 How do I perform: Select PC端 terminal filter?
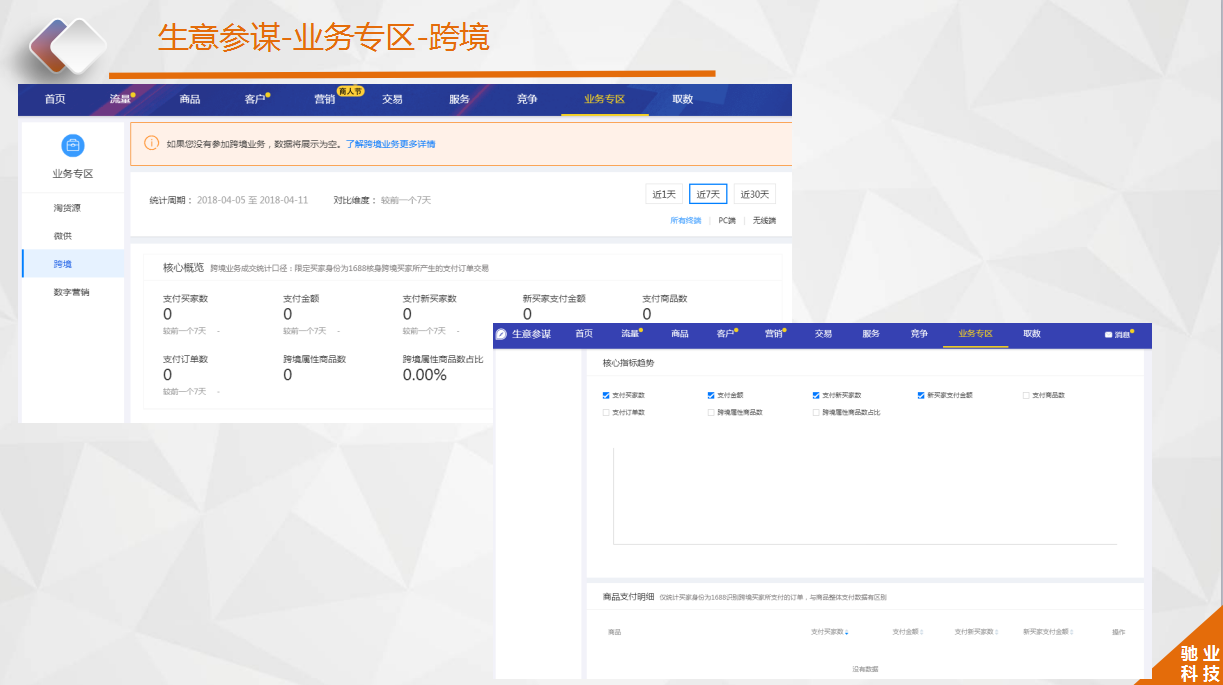[x=727, y=220]
